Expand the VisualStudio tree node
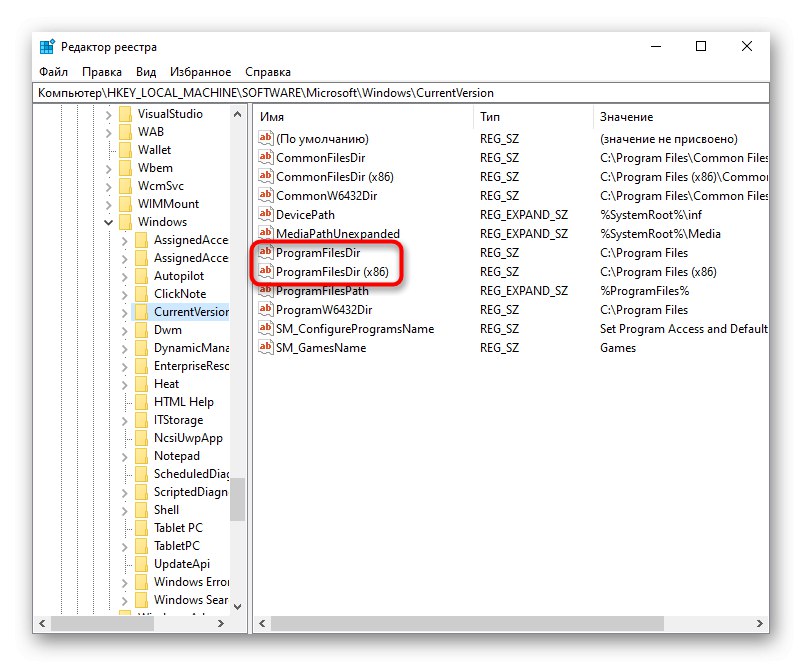Screen dimensions: 802x666 108,114
